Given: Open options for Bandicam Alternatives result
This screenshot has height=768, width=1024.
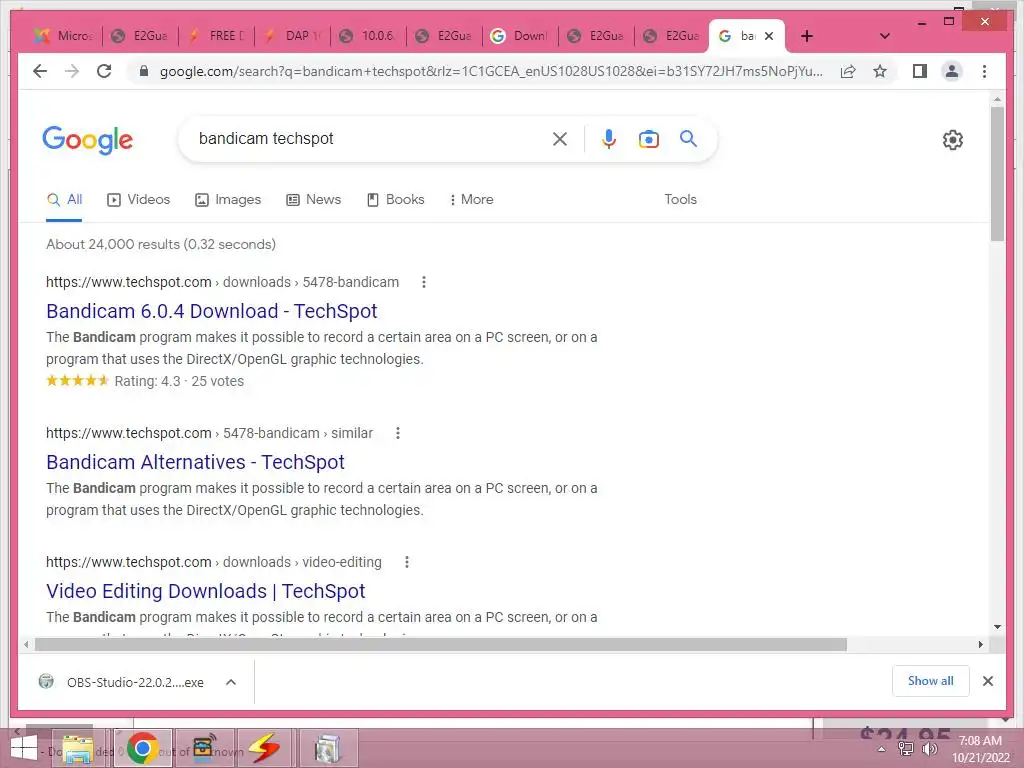Looking at the screenshot, I should click(x=398, y=433).
